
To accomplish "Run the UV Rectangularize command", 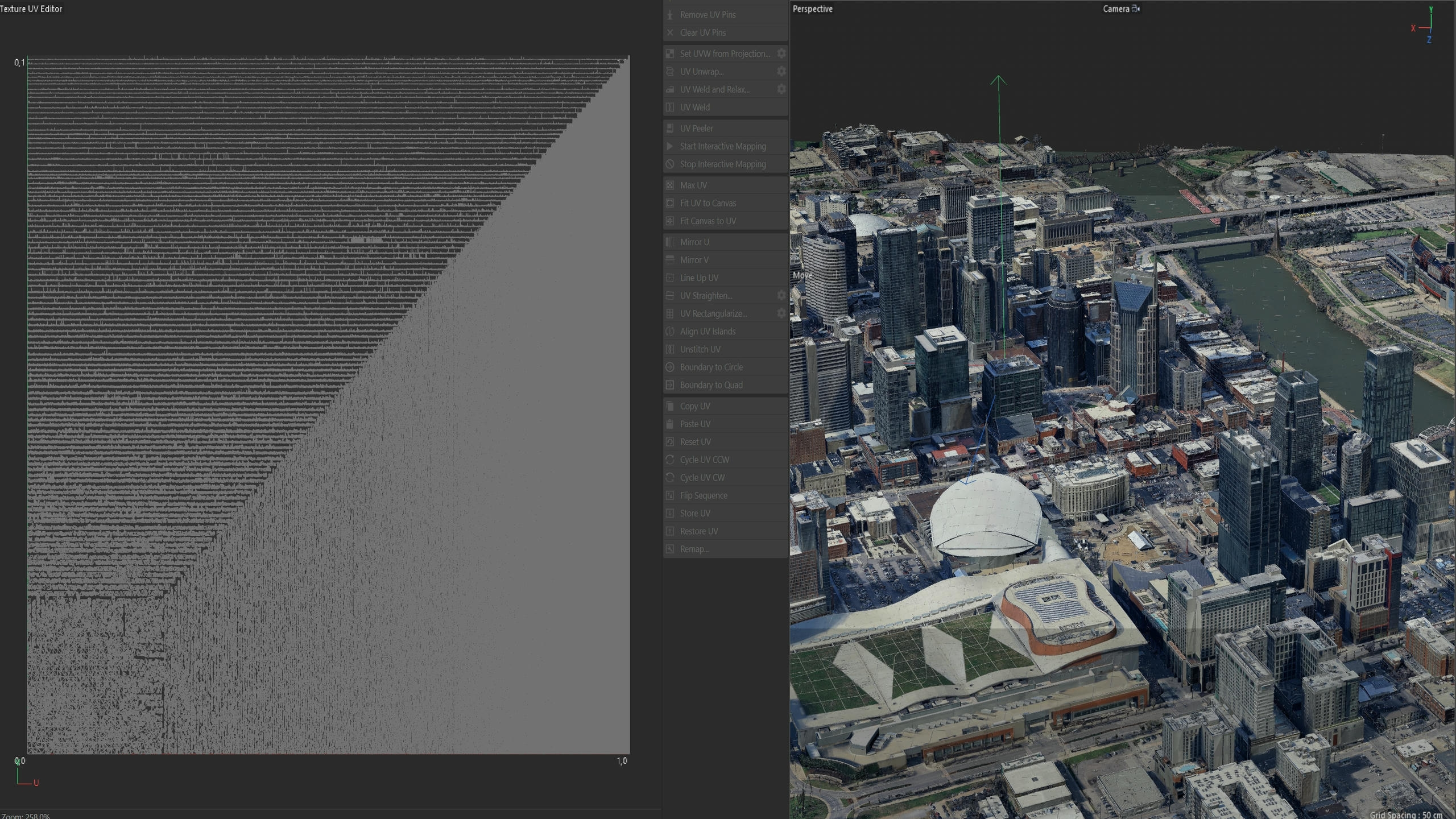I will click(x=718, y=313).
